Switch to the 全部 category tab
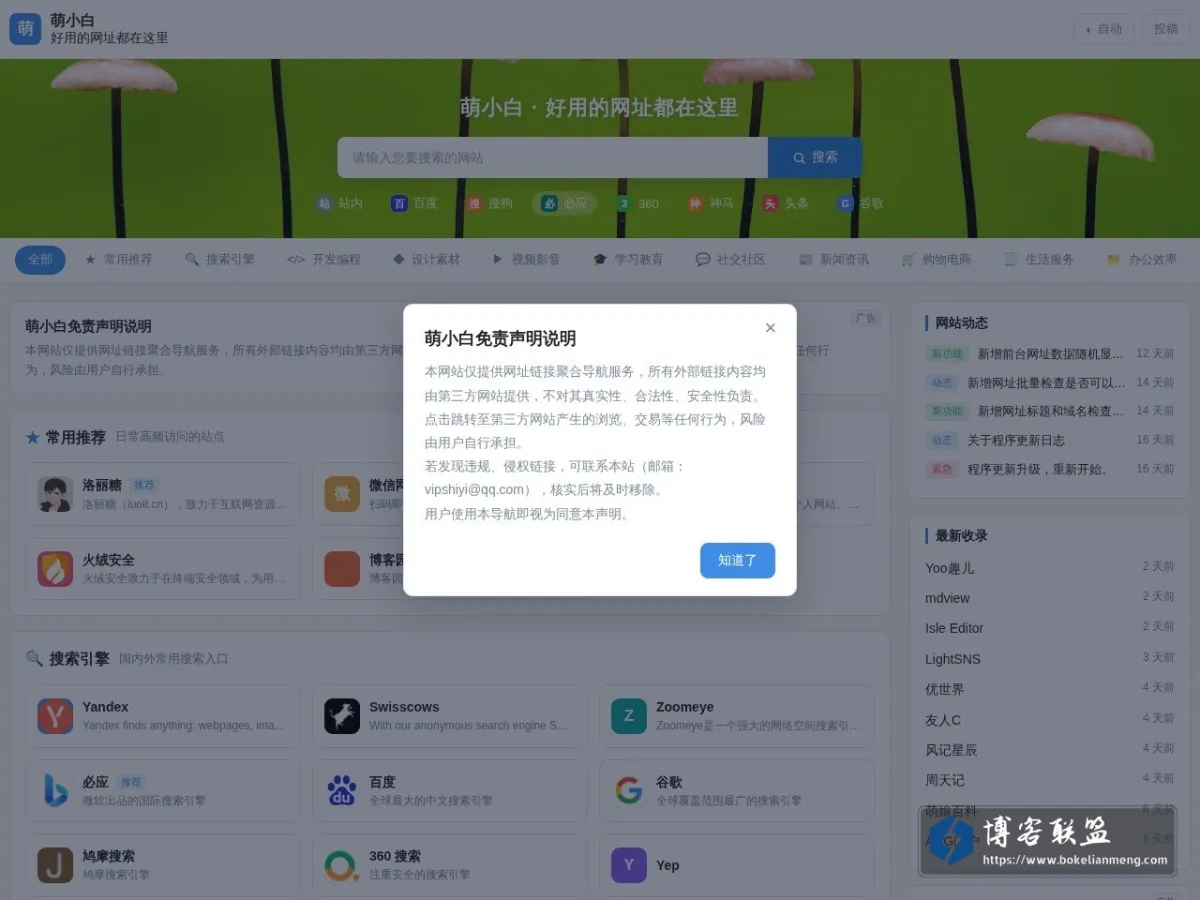Screen dimensions: 1200x900 coord(40,259)
